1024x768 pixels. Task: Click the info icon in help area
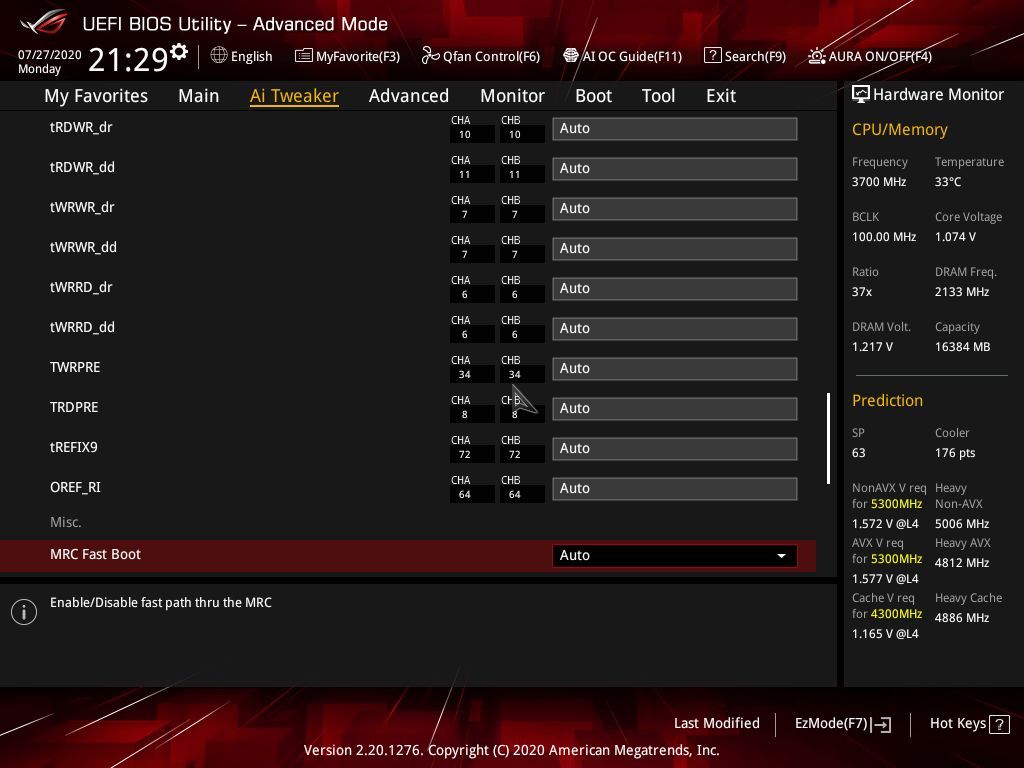click(24, 612)
